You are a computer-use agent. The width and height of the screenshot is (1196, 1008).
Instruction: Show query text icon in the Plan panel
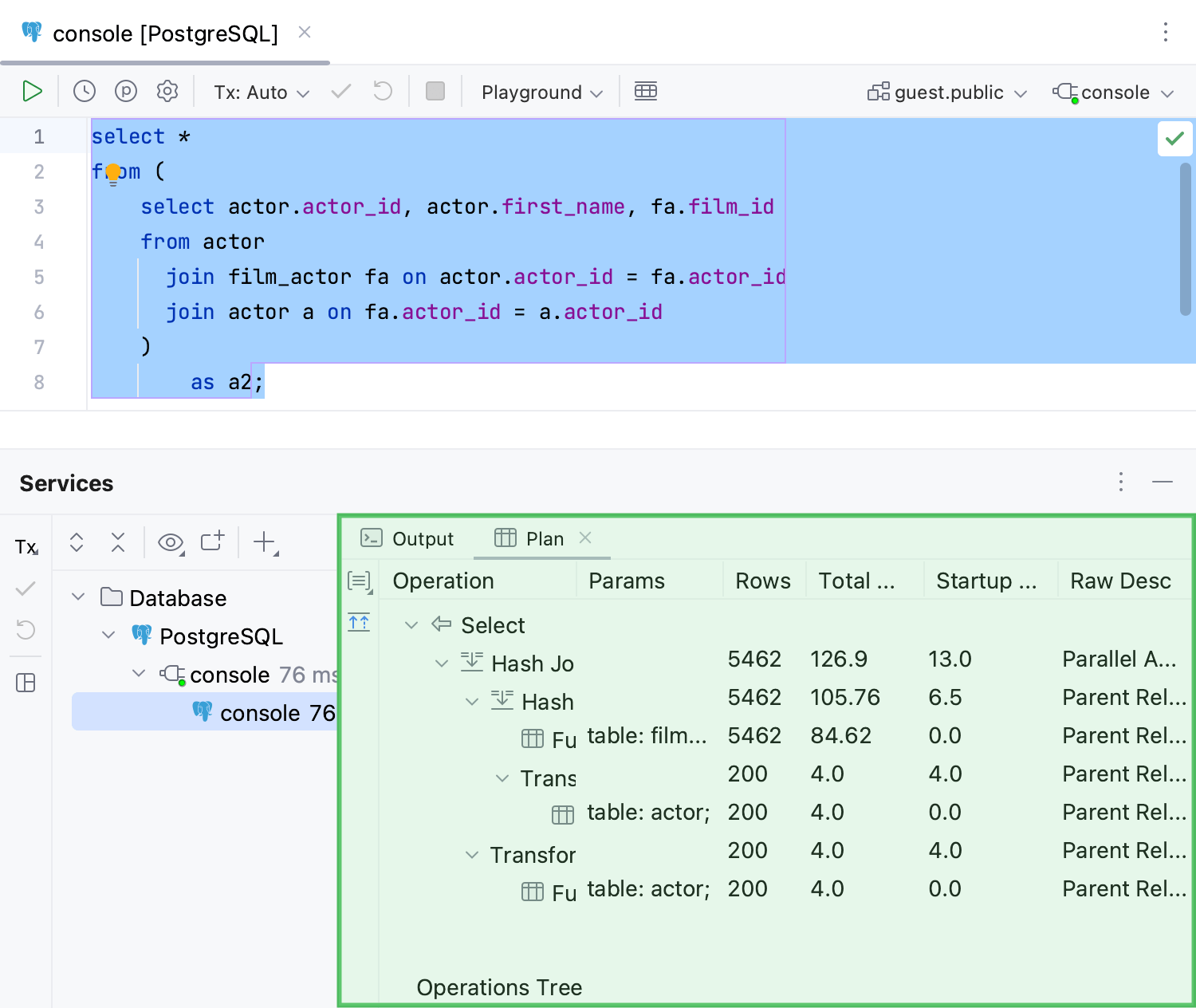coord(359,581)
